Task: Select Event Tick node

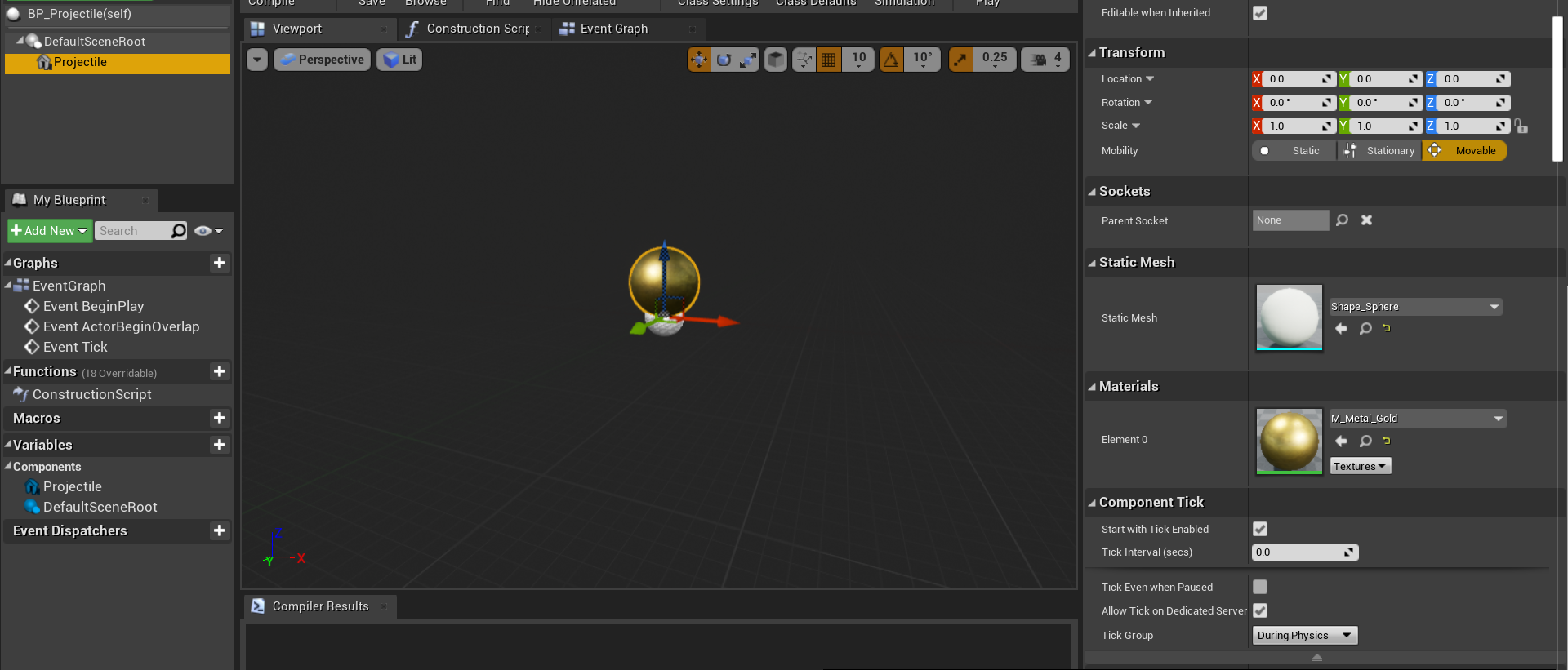Action: pyautogui.click(x=75, y=347)
